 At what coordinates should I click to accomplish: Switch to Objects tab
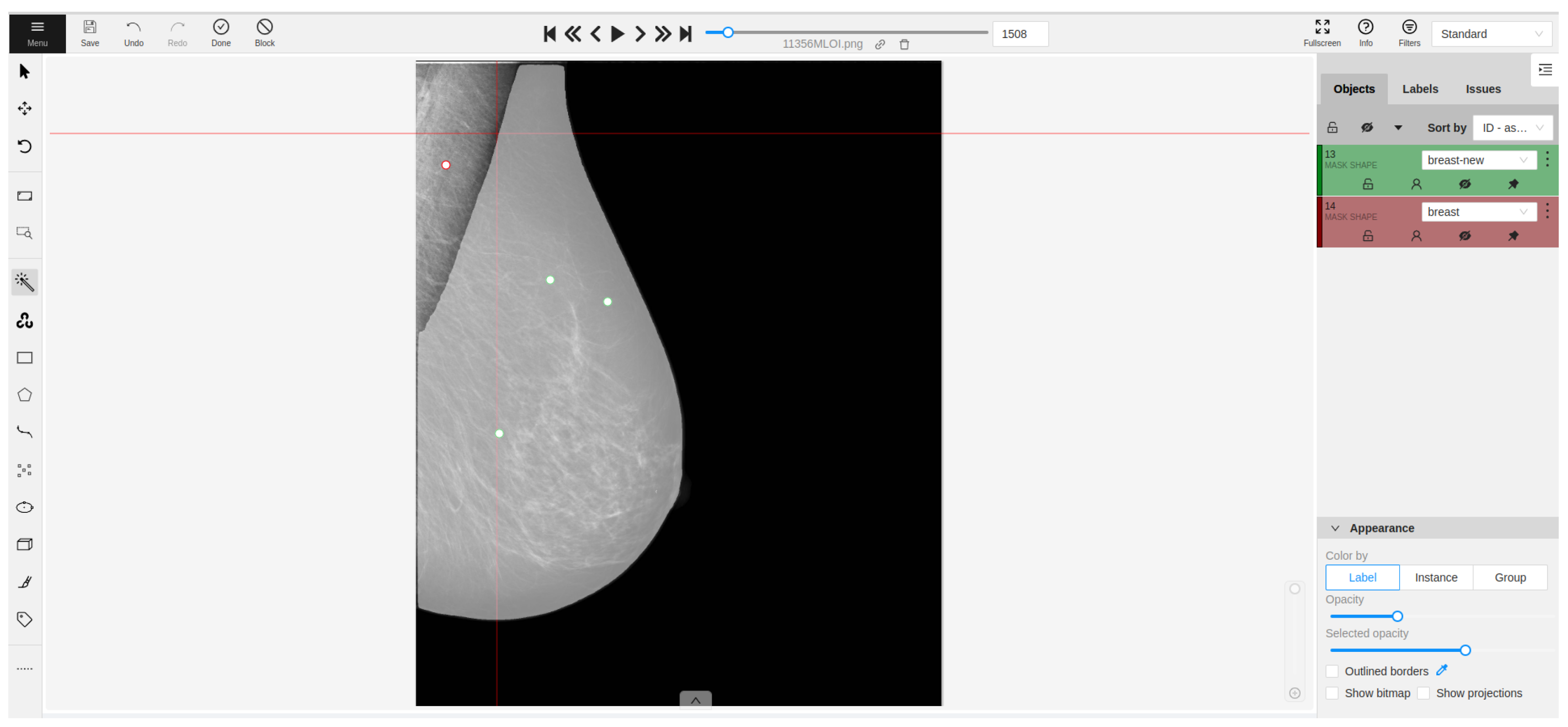point(1354,89)
